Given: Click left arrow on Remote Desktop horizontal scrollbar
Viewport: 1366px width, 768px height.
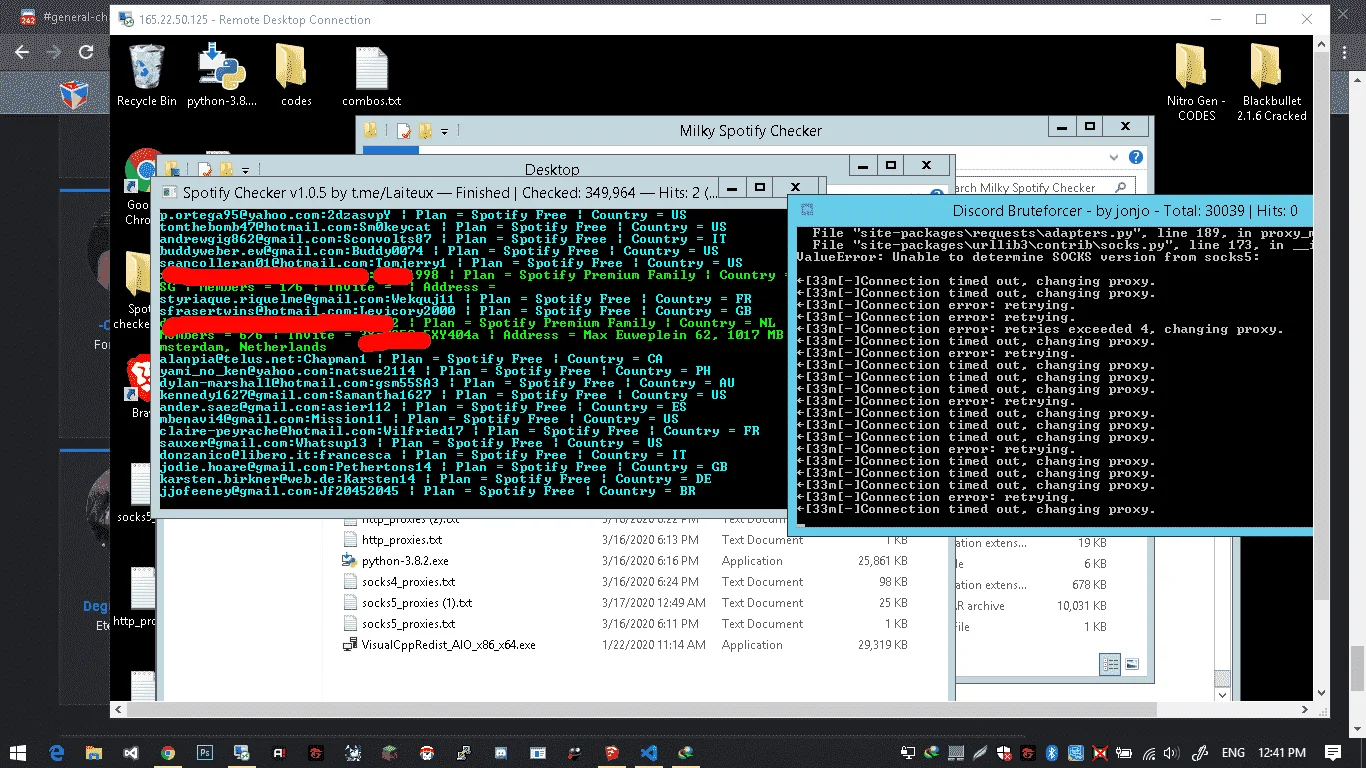Looking at the screenshot, I should pyautogui.click(x=118, y=709).
